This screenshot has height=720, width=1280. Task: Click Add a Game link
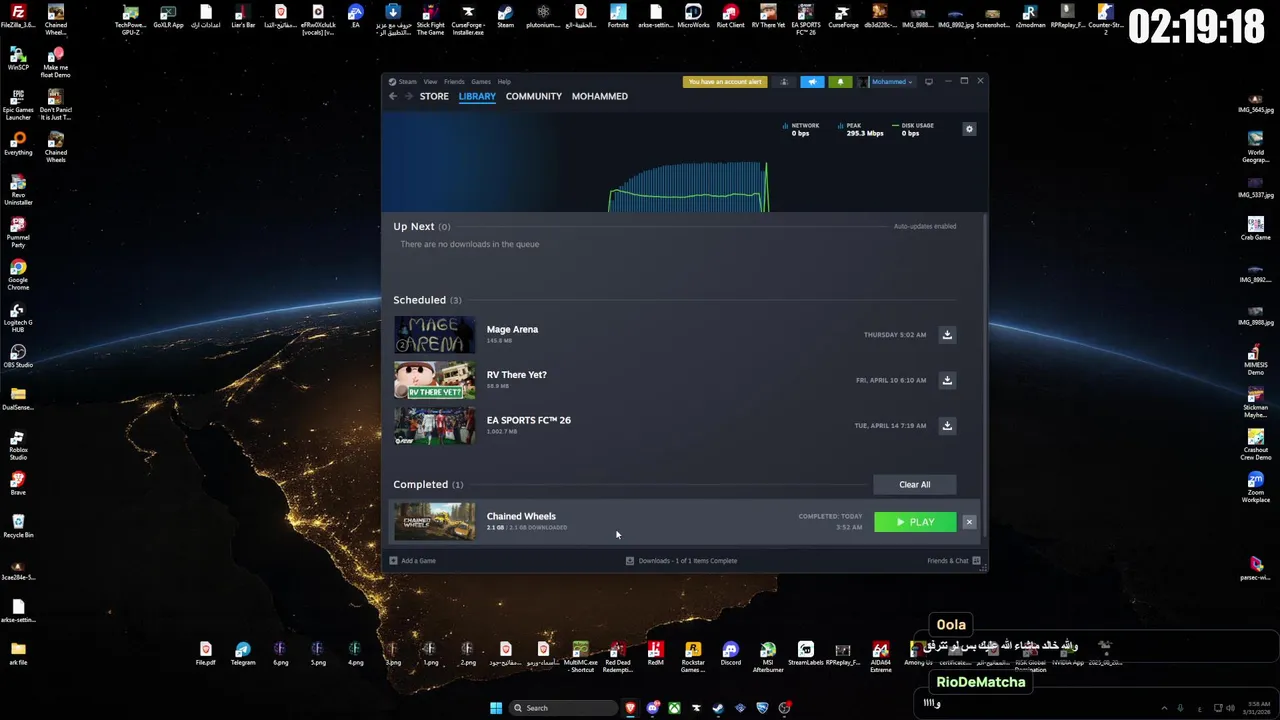tap(412, 561)
